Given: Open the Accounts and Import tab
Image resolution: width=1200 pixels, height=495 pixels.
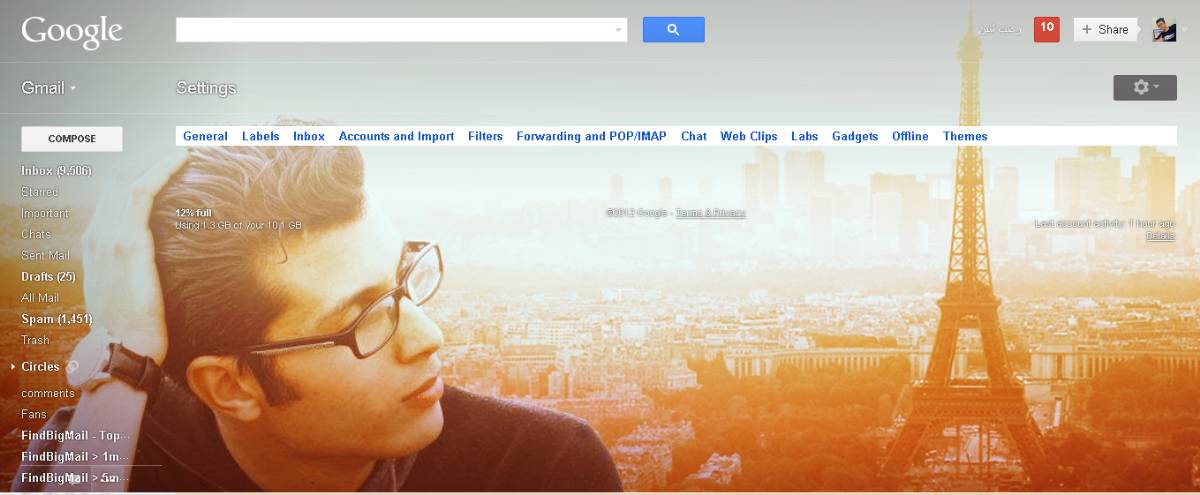Looking at the screenshot, I should [x=396, y=136].
